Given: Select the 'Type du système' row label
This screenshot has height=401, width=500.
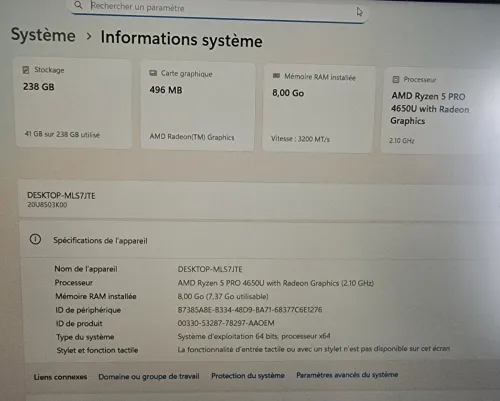Looking at the screenshot, I should point(85,337).
